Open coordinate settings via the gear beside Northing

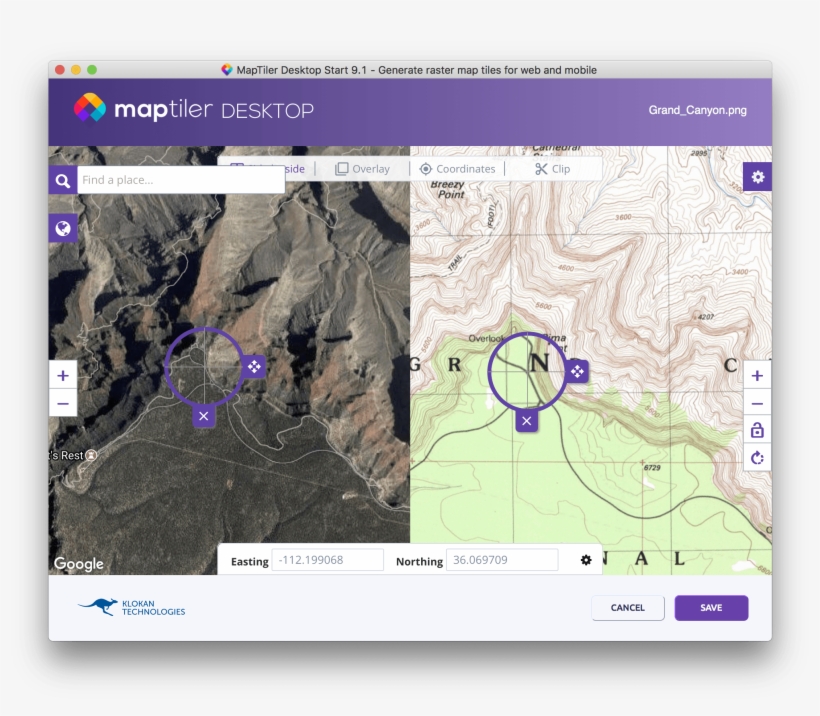point(585,560)
